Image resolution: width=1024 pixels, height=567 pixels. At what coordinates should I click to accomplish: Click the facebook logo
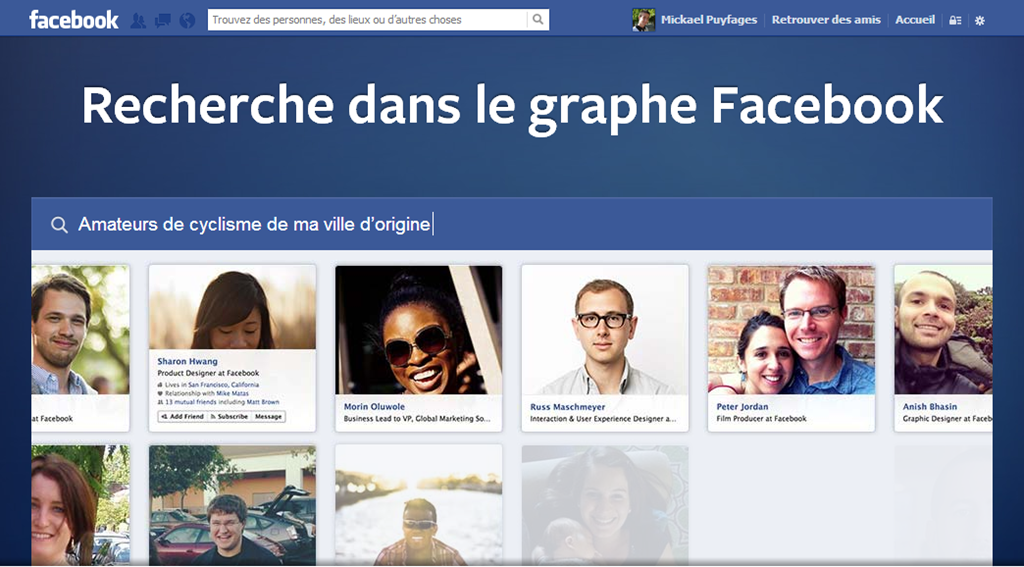(74, 20)
